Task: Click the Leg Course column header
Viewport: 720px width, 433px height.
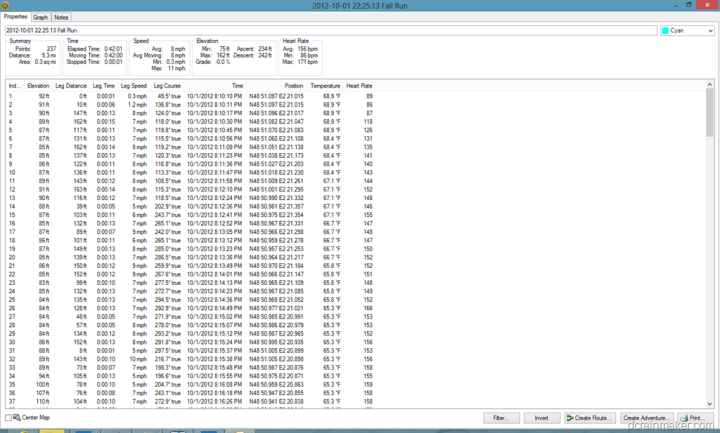Action: tap(167, 86)
